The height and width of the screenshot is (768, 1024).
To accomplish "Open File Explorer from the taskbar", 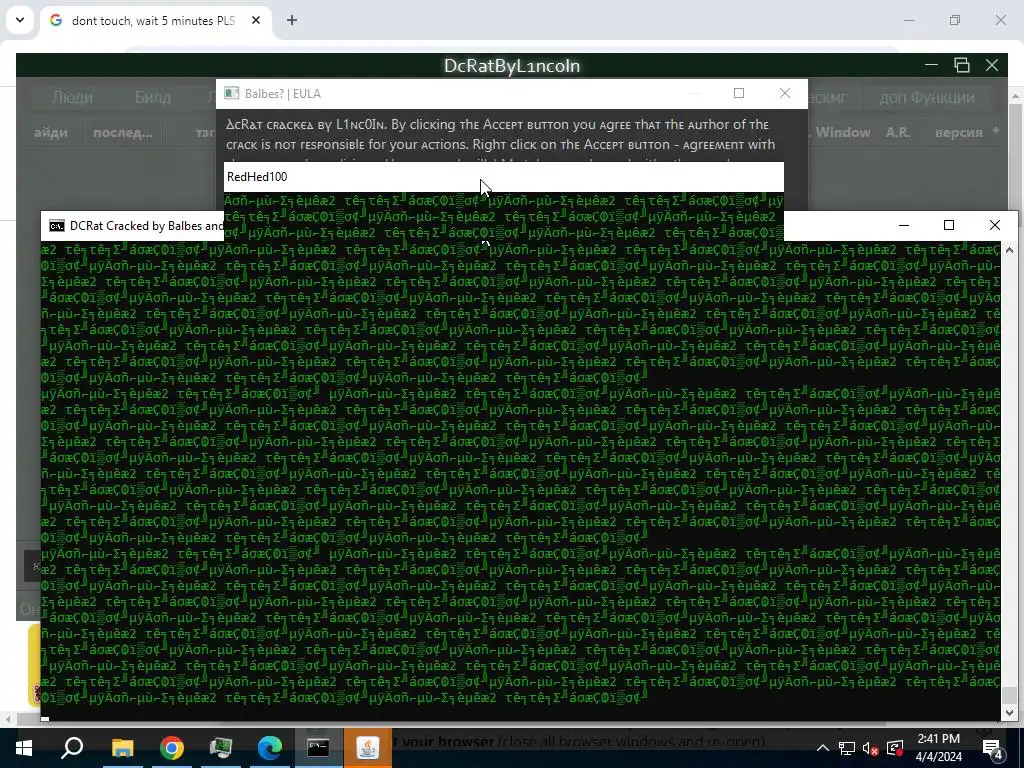I will [122, 748].
